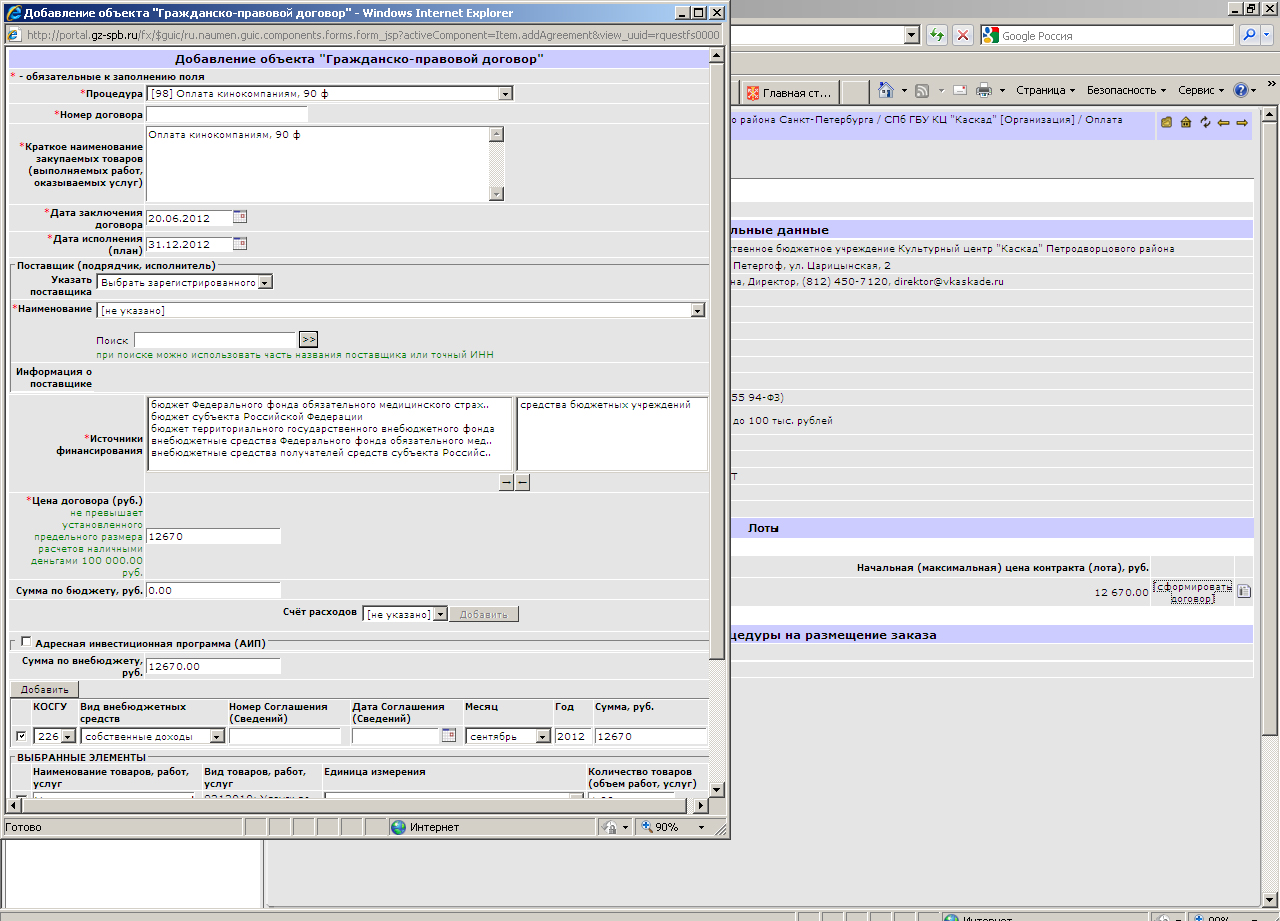Click the Номер договора input field
Image resolution: width=1280 pixels, height=921 pixels.
coord(227,115)
